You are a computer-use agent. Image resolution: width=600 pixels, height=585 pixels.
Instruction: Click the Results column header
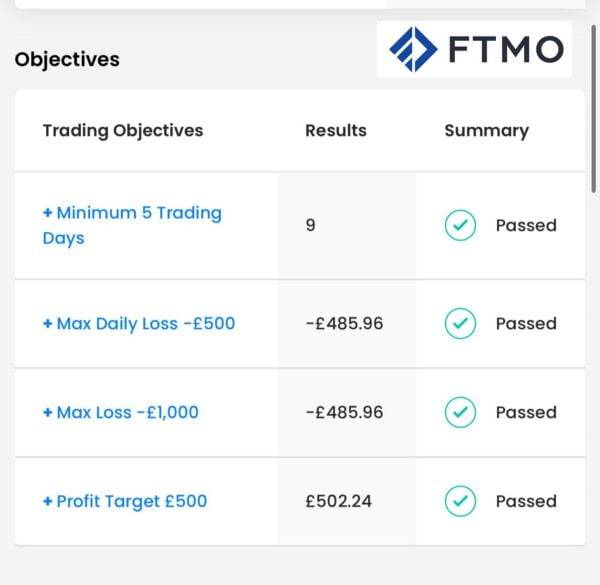click(336, 130)
